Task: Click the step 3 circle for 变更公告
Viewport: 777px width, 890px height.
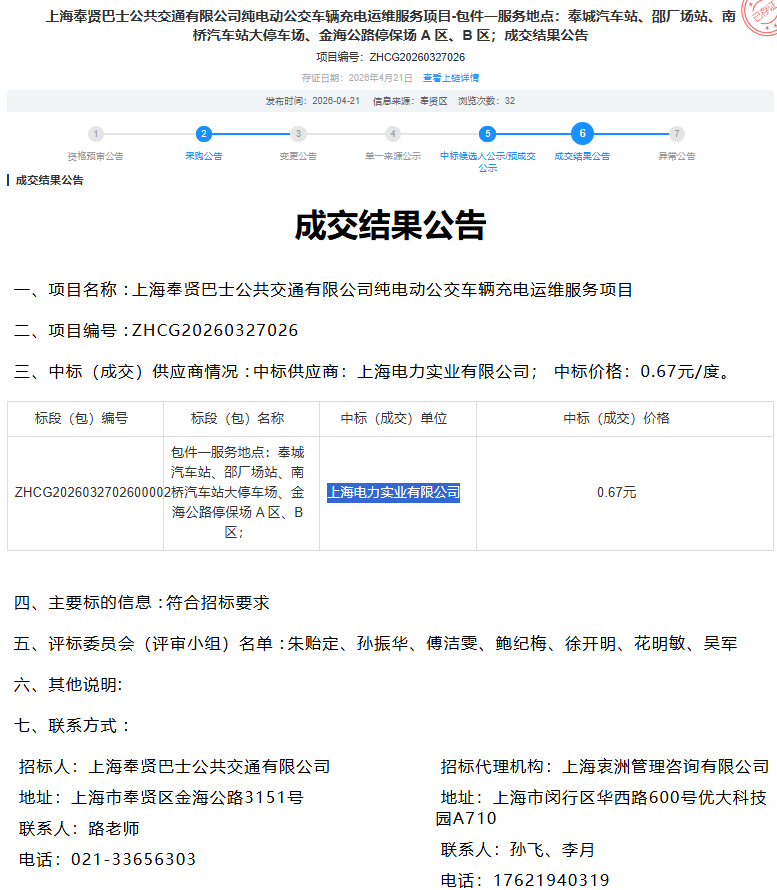Action: click(x=298, y=134)
